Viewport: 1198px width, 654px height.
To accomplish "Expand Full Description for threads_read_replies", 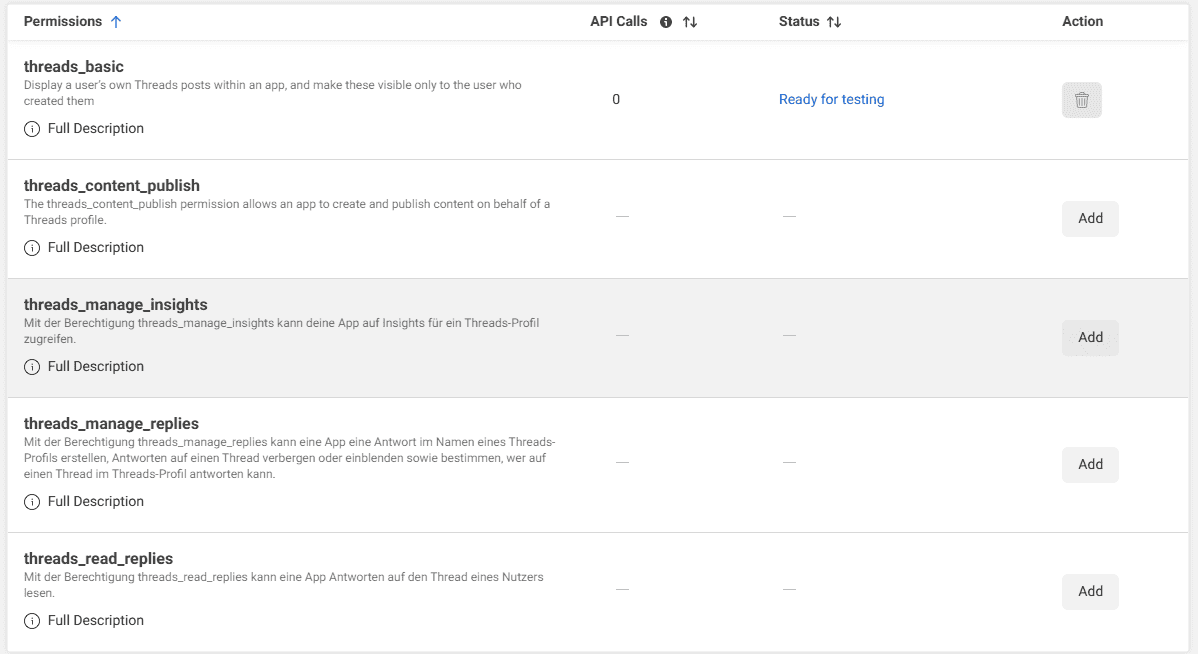I will pyautogui.click(x=97, y=620).
